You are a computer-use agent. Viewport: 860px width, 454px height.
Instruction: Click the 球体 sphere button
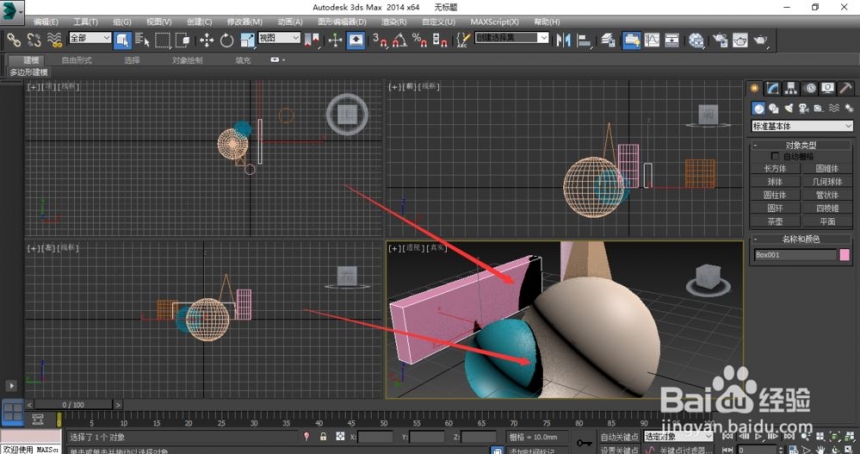coord(774,181)
